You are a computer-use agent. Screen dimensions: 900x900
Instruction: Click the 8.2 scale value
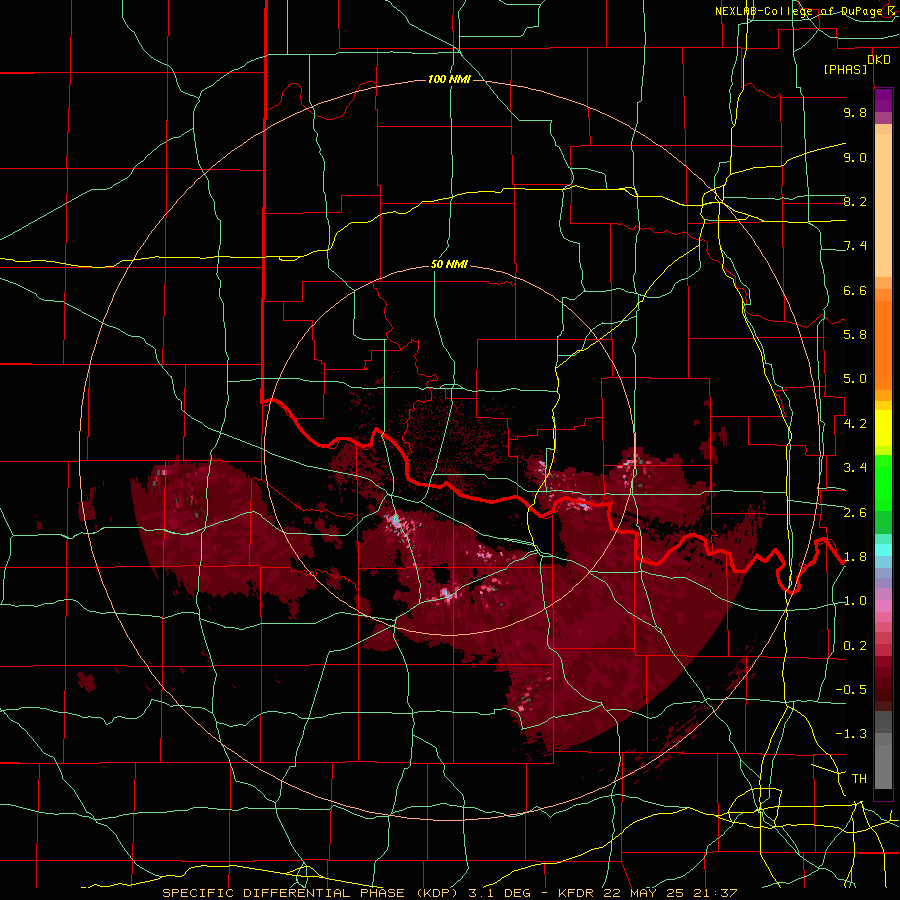(x=855, y=201)
